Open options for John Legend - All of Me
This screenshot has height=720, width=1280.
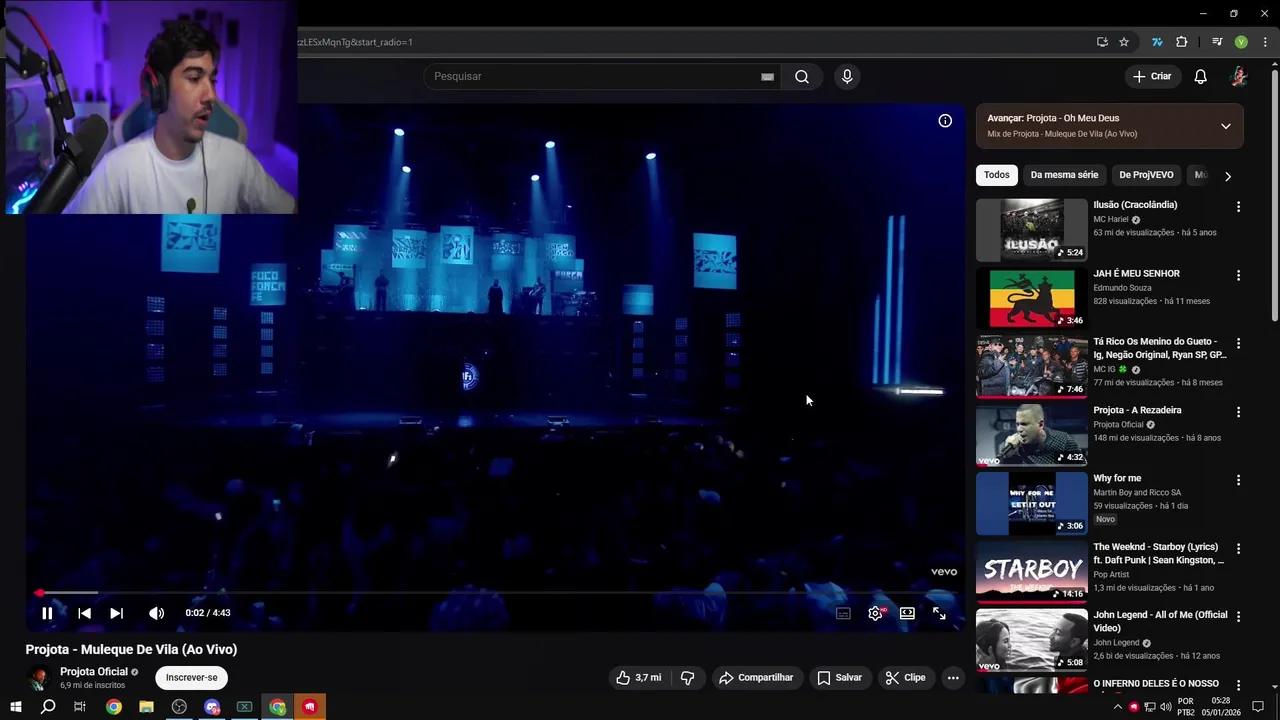pos(1238,617)
